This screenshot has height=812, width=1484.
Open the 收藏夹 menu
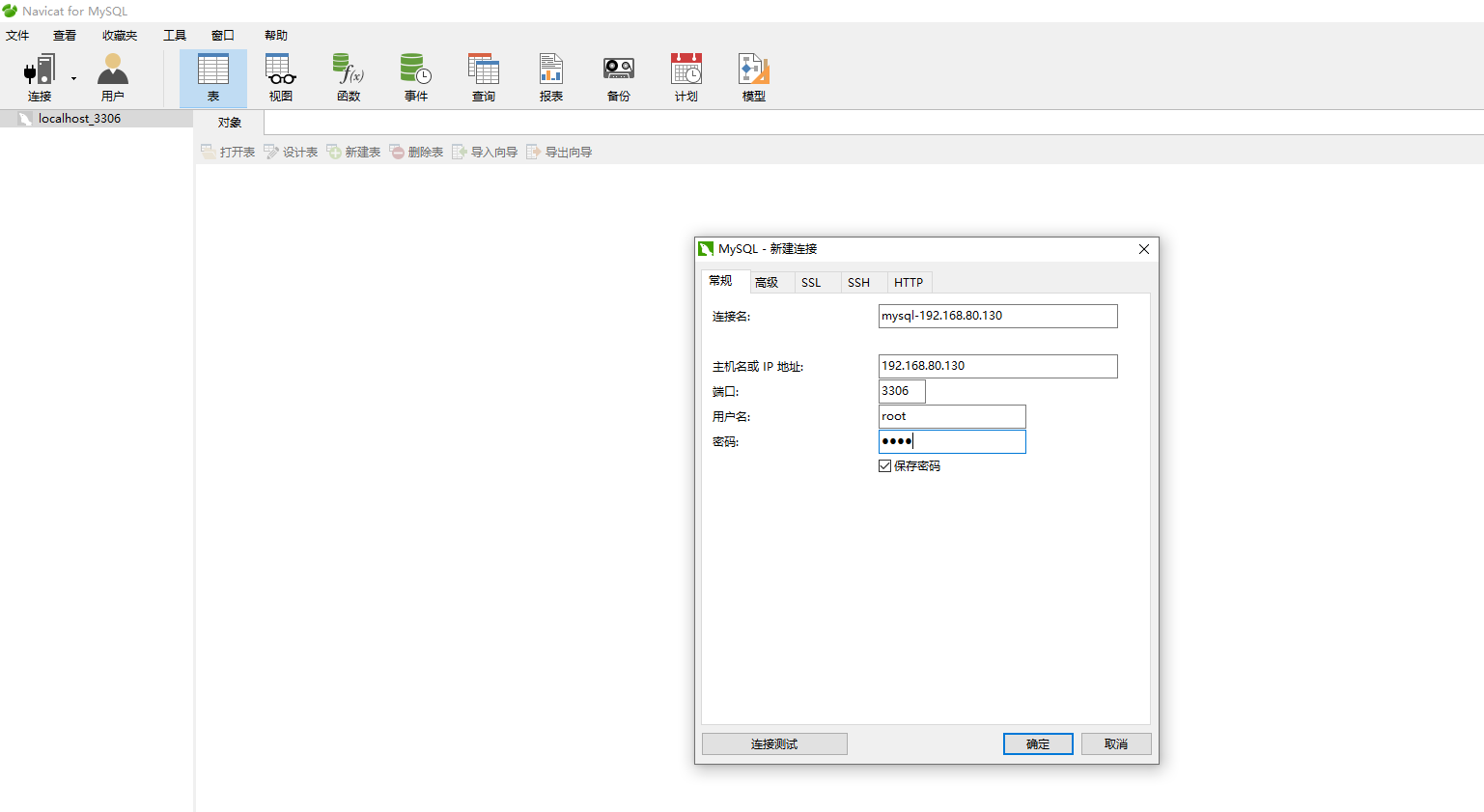click(120, 36)
